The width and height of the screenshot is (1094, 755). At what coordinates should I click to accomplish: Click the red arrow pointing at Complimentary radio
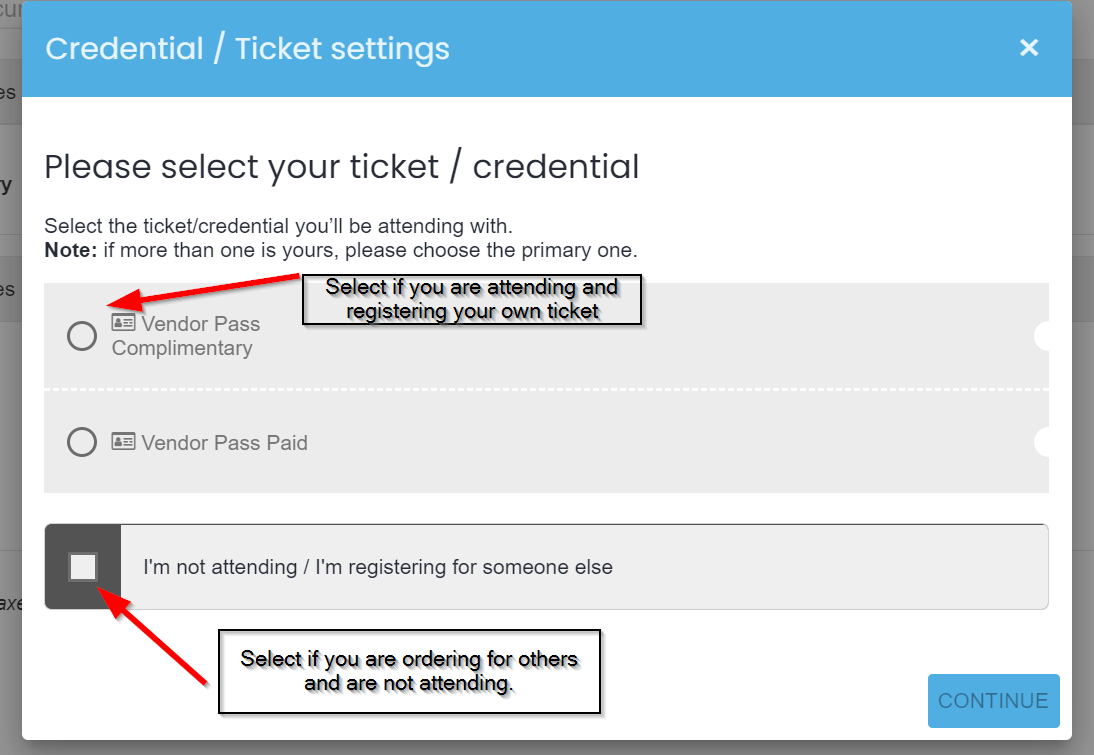(x=203, y=292)
